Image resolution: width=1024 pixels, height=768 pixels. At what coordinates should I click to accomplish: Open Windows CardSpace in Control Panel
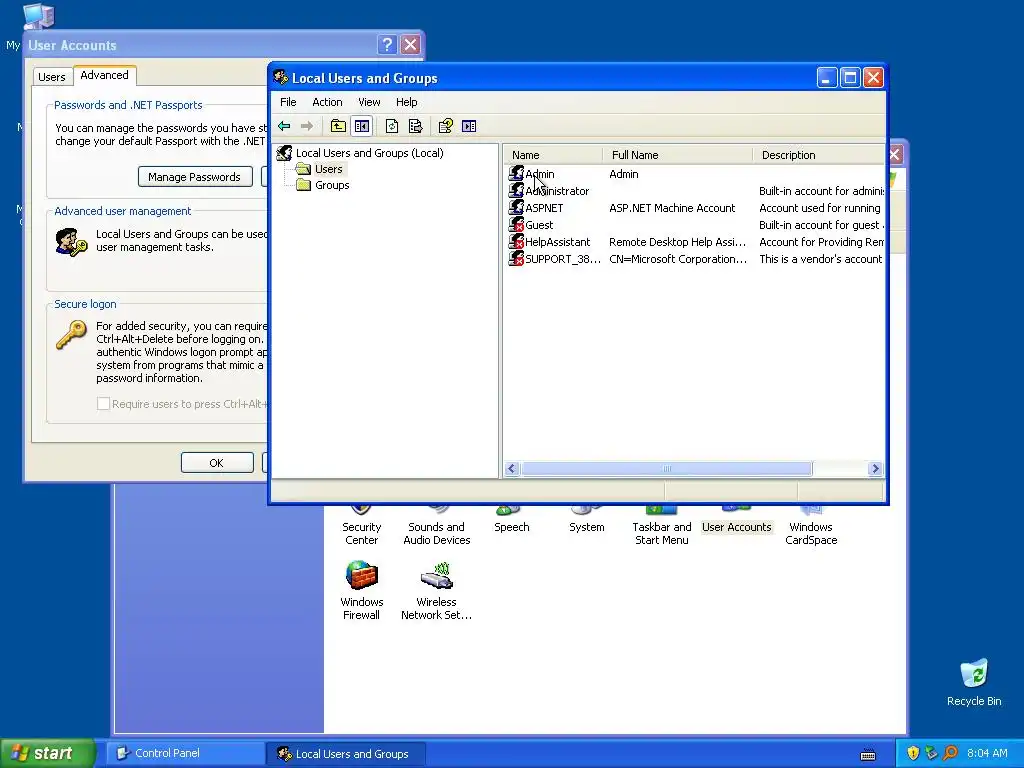pos(811,526)
